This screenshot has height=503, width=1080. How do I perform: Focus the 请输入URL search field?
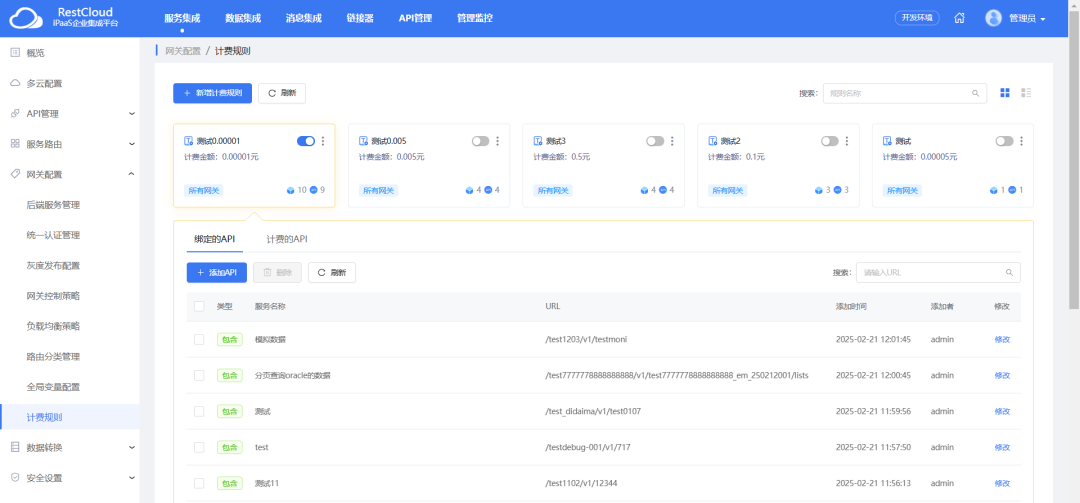930,272
